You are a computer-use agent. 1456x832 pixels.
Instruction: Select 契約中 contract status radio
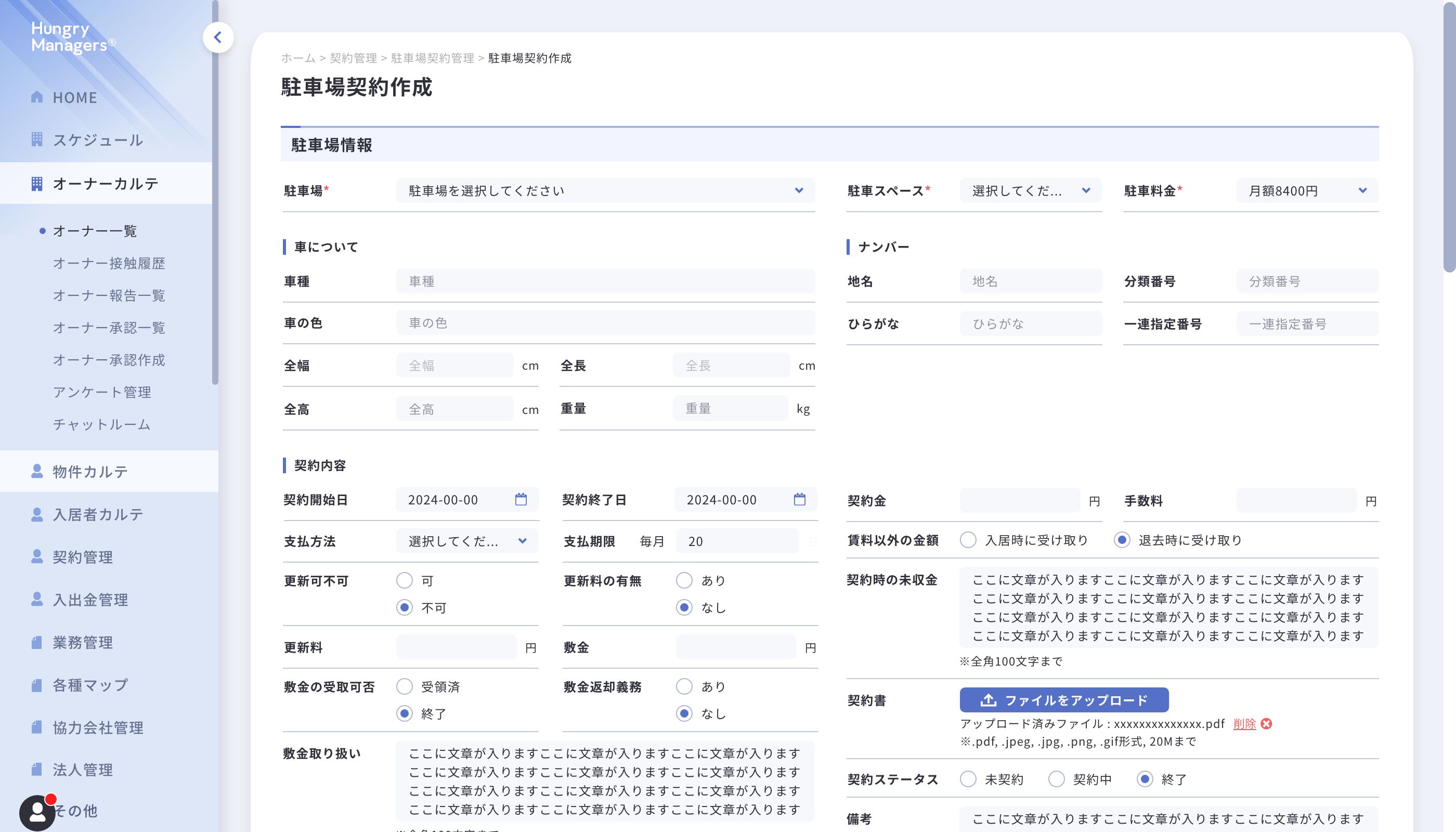[1057, 779]
